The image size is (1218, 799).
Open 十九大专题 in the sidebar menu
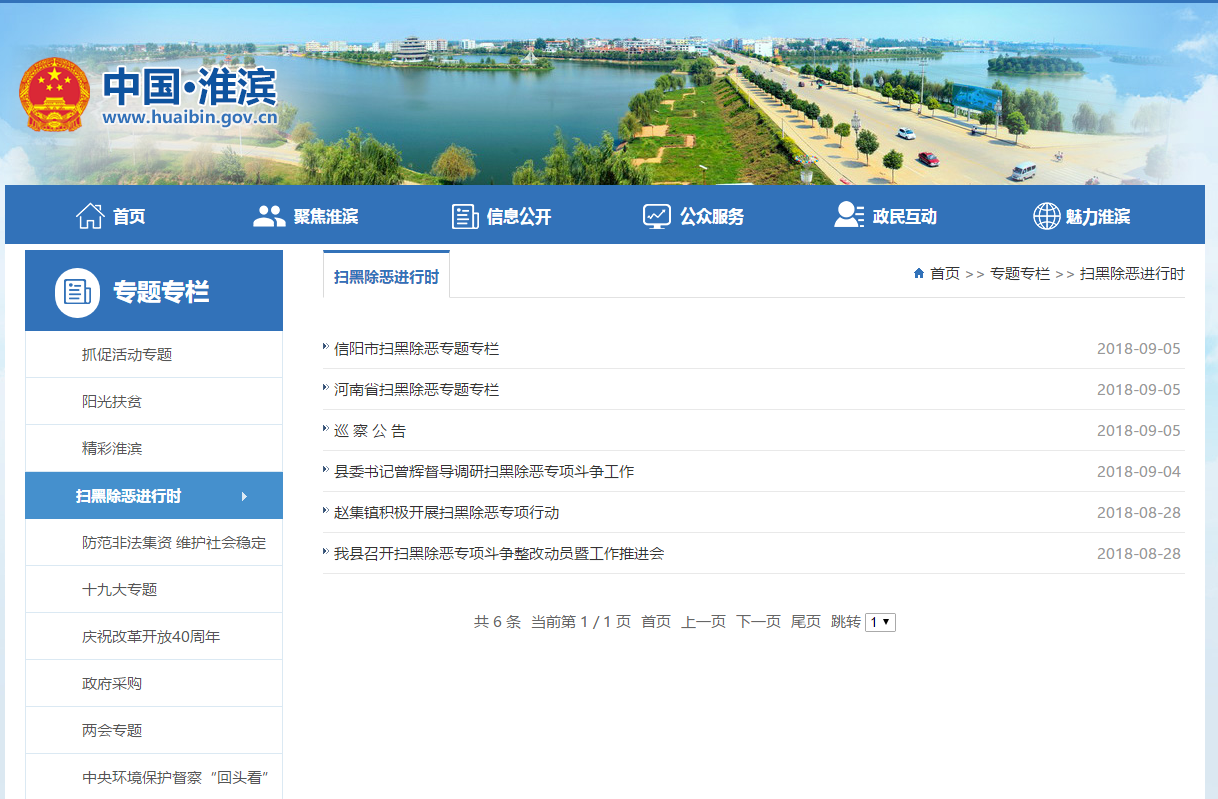(120, 590)
